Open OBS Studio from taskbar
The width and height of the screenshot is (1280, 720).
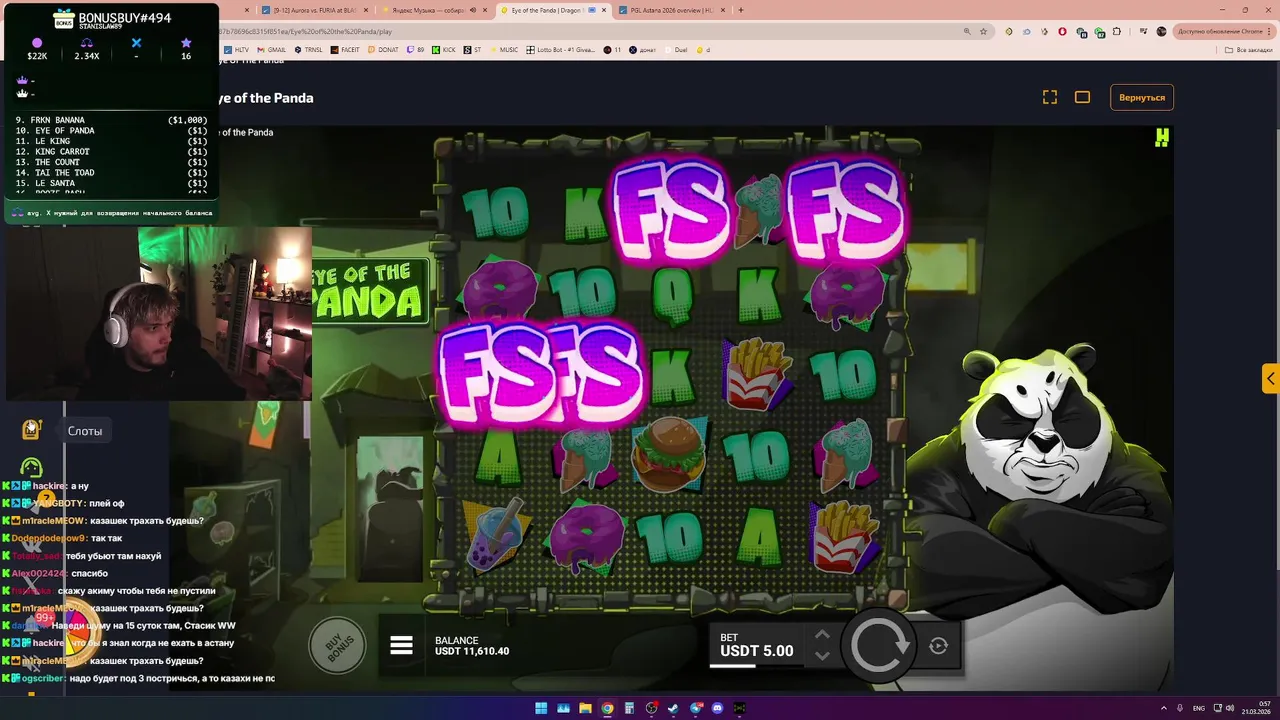pyautogui.click(x=651, y=708)
